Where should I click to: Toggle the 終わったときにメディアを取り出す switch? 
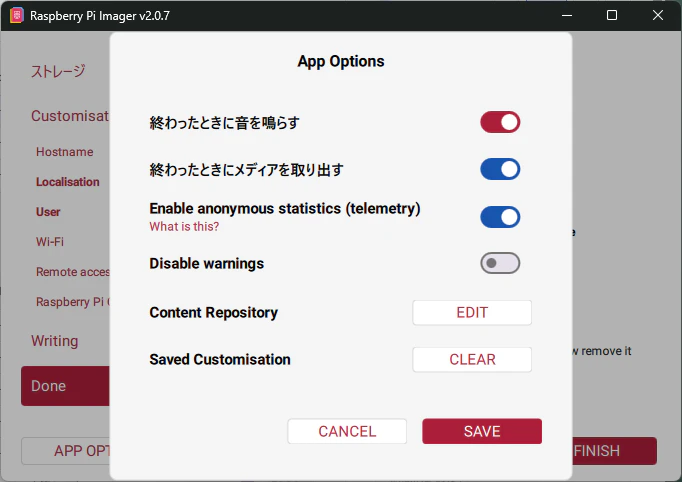[x=500, y=169]
